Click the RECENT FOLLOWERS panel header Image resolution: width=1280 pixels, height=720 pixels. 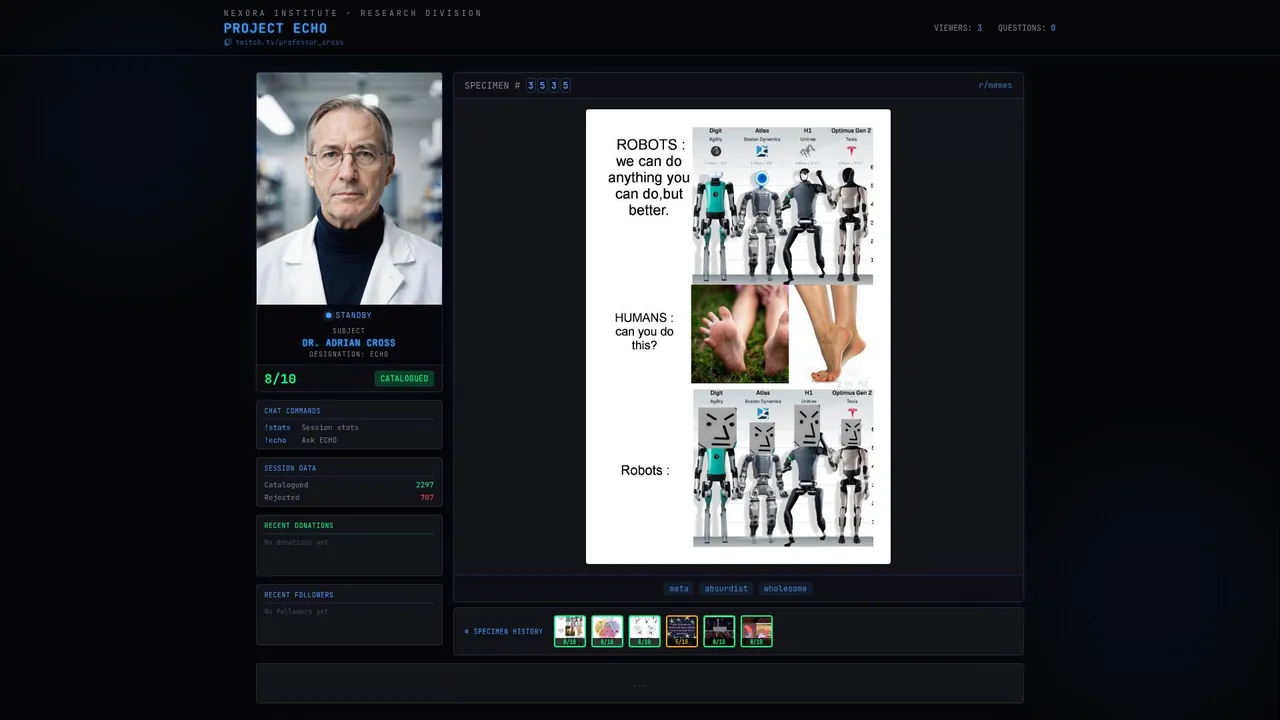coord(299,595)
